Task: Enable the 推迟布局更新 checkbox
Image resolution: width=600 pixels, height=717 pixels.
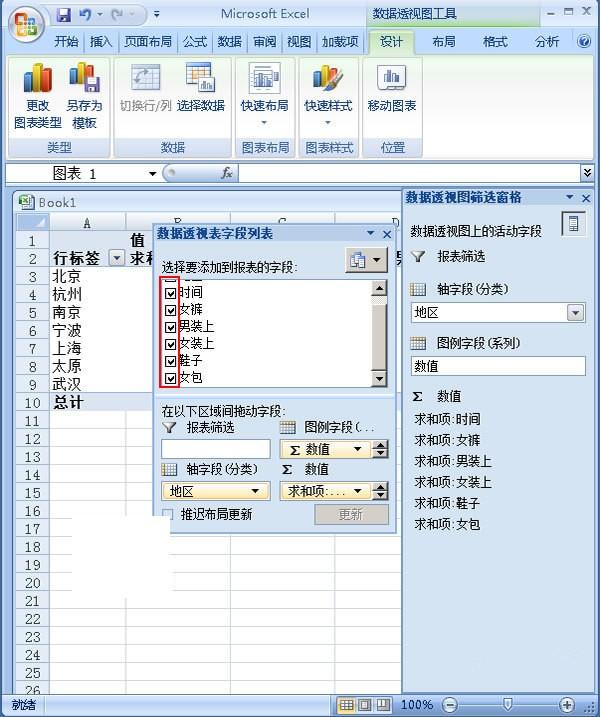Action: [168, 514]
